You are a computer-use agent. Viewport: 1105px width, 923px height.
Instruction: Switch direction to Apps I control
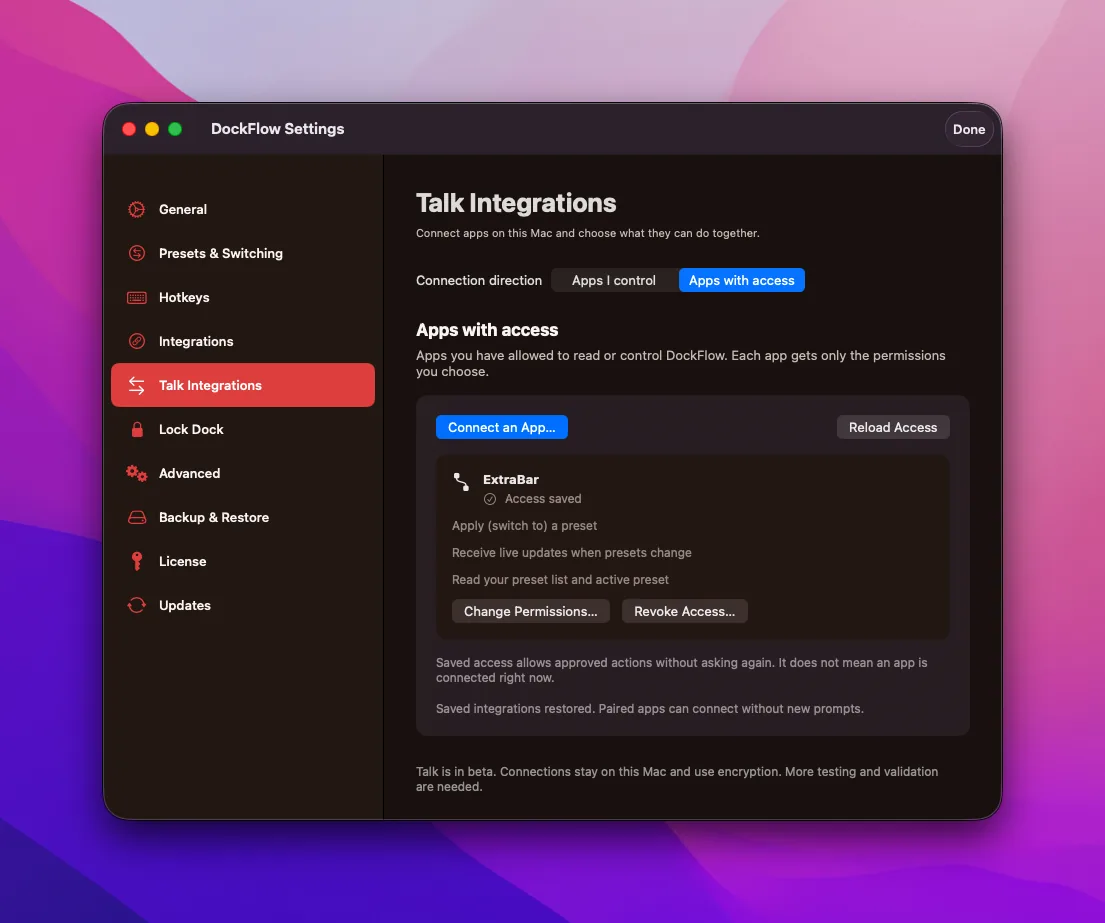pos(614,280)
